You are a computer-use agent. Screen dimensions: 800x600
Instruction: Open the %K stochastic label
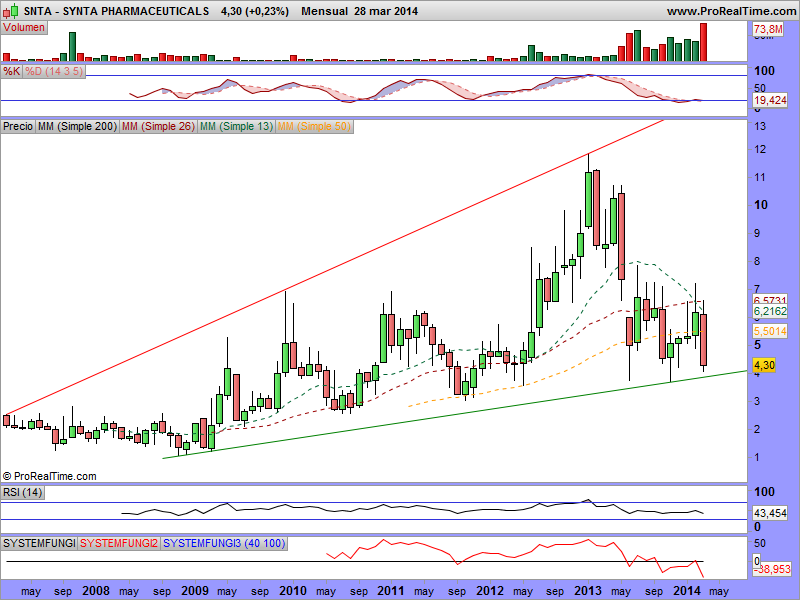pos(11,71)
